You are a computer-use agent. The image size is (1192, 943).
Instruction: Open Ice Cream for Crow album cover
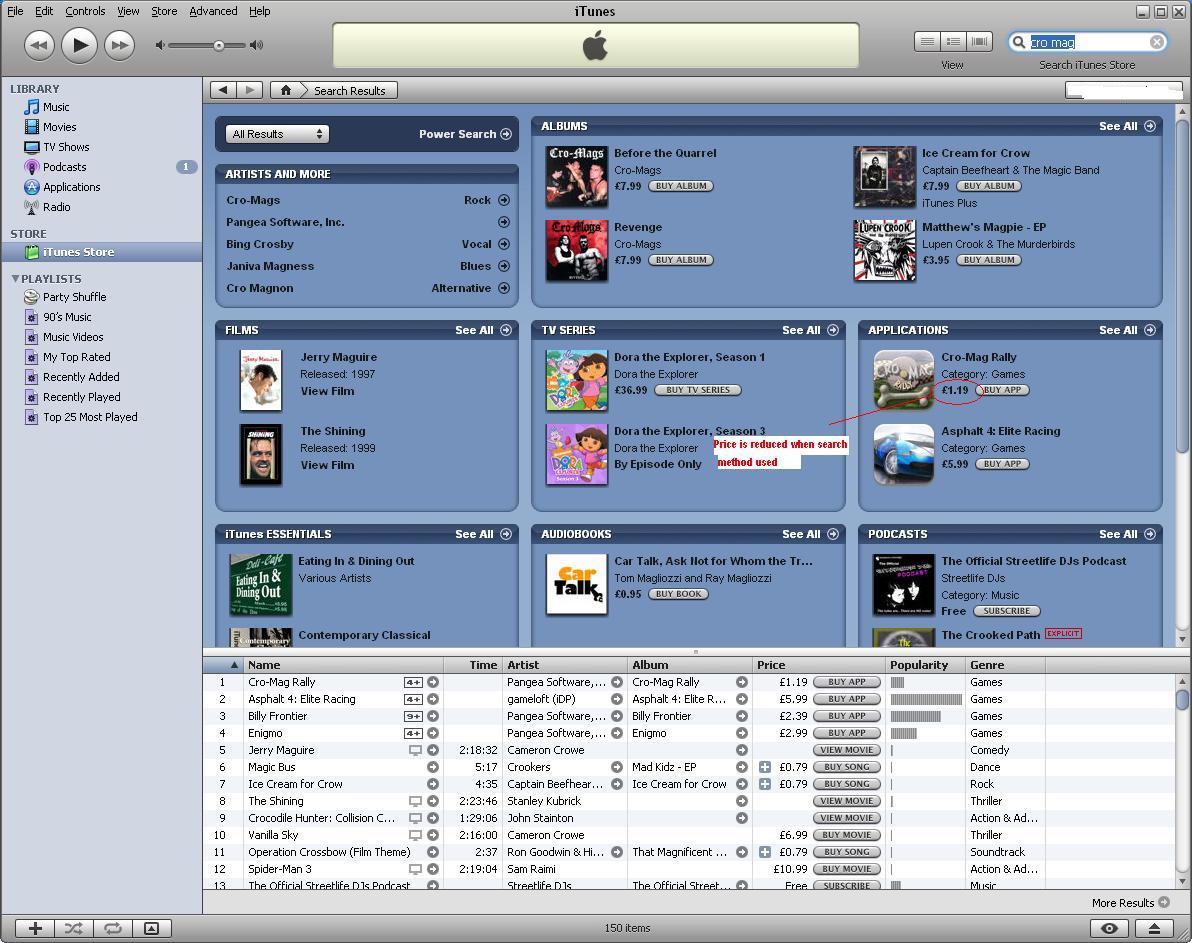[884, 177]
